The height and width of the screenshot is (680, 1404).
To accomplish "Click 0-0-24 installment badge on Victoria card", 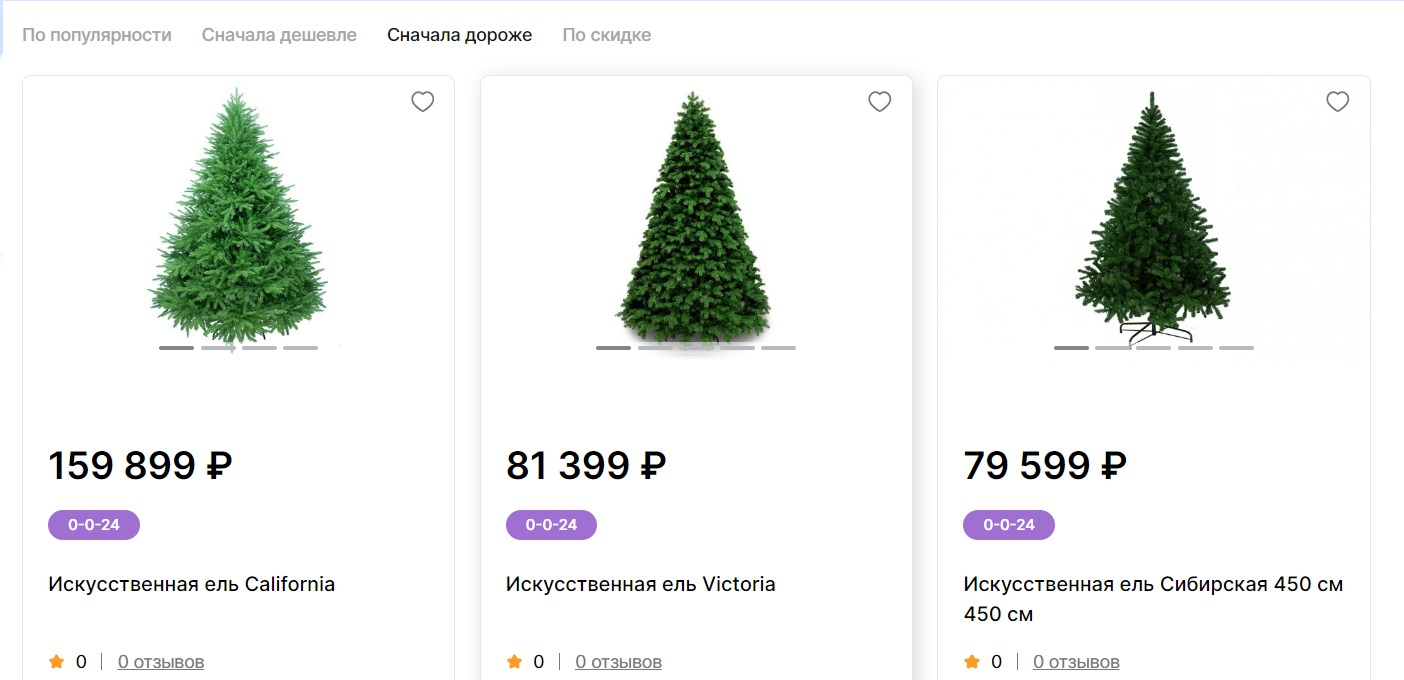I will click(551, 525).
